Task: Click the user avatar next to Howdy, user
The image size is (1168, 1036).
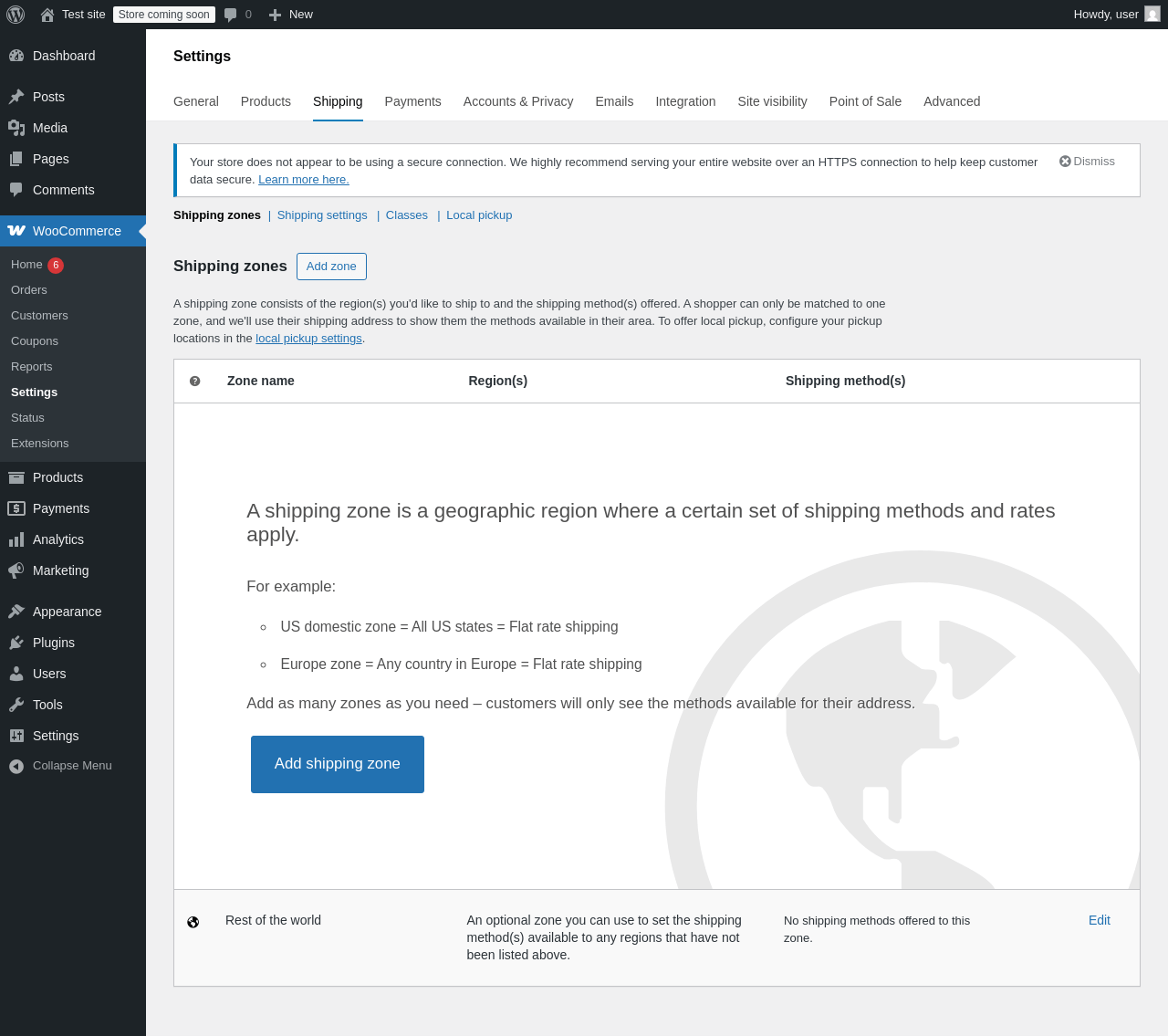Action: click(1152, 15)
